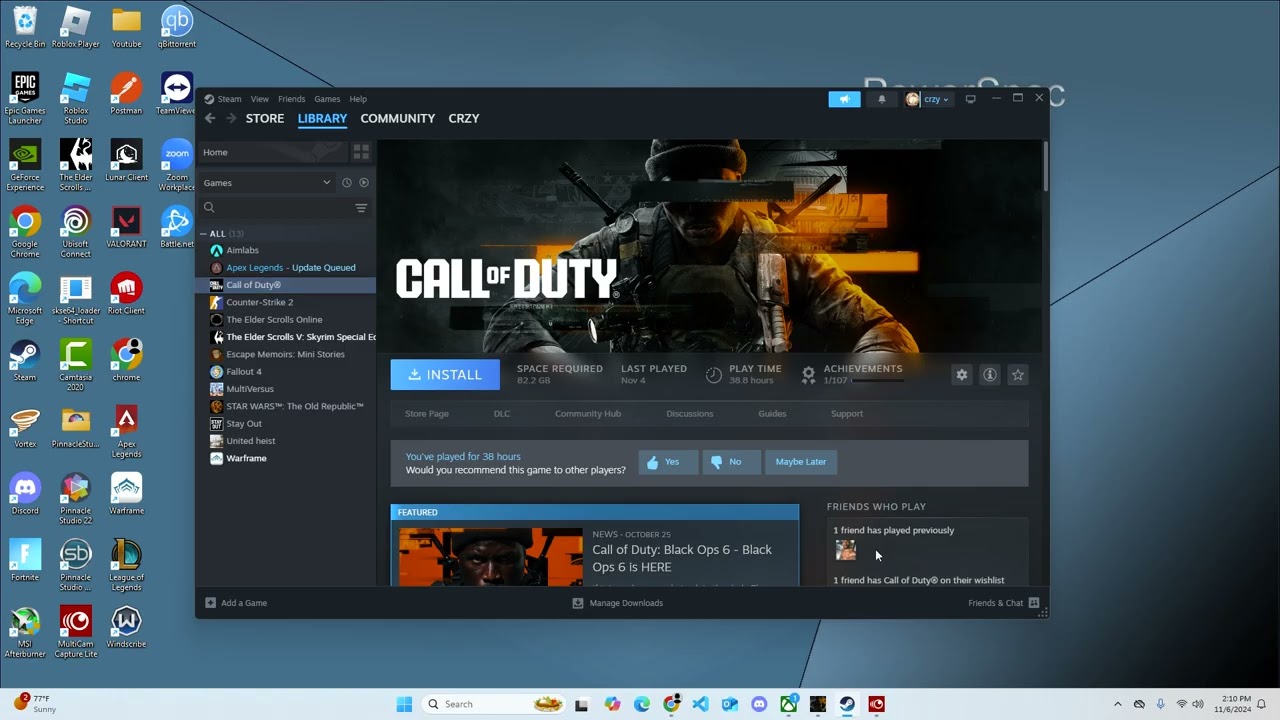Viewport: 1280px width, 720px height.
Task: Open Steam announcements megaphone icon
Action: pos(844,99)
